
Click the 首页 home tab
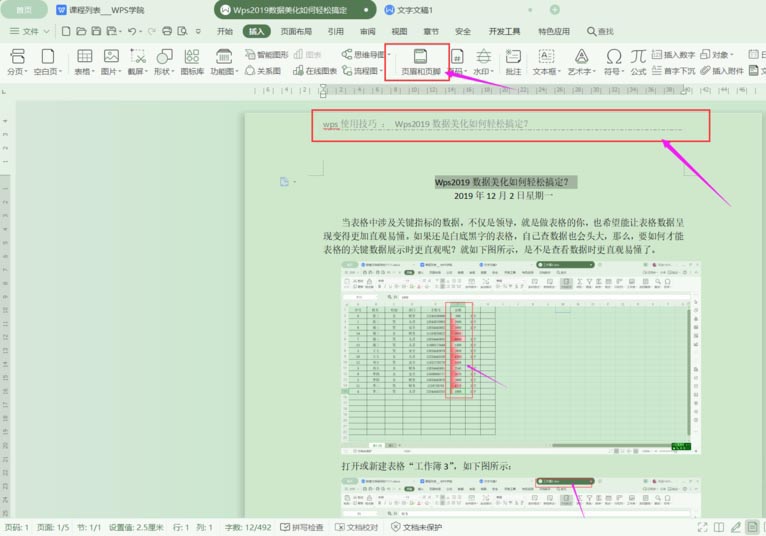tap(23, 10)
